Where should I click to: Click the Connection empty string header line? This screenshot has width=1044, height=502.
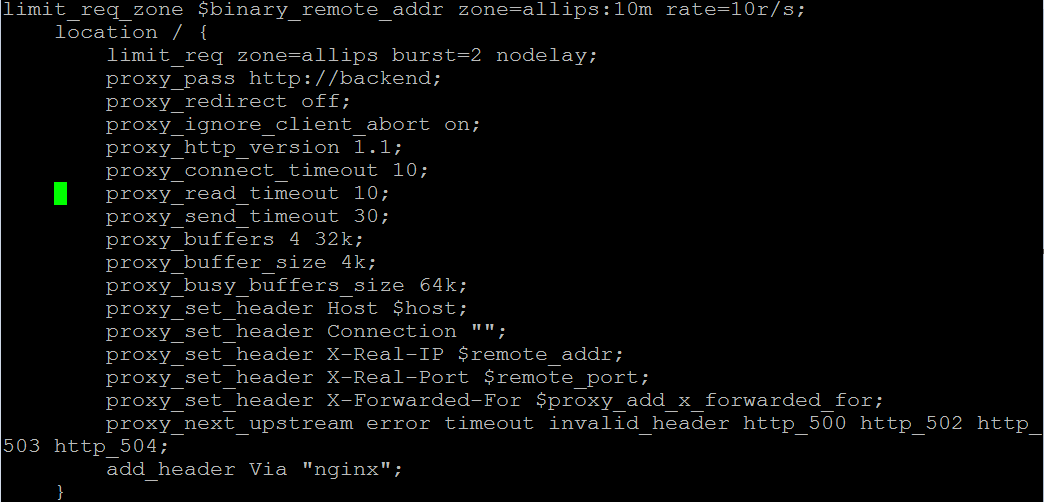(306, 332)
